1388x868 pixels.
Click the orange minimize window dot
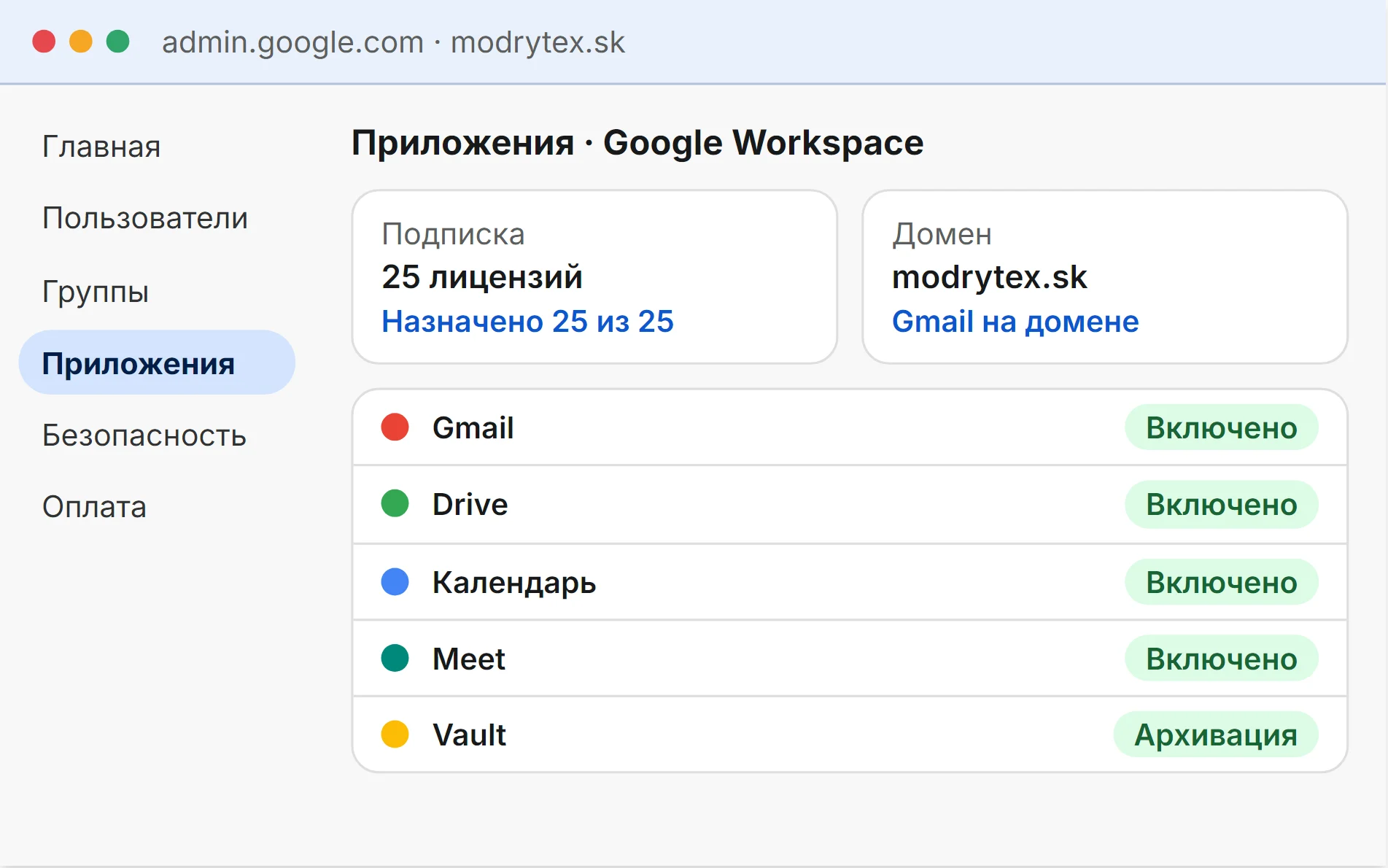coord(81,42)
